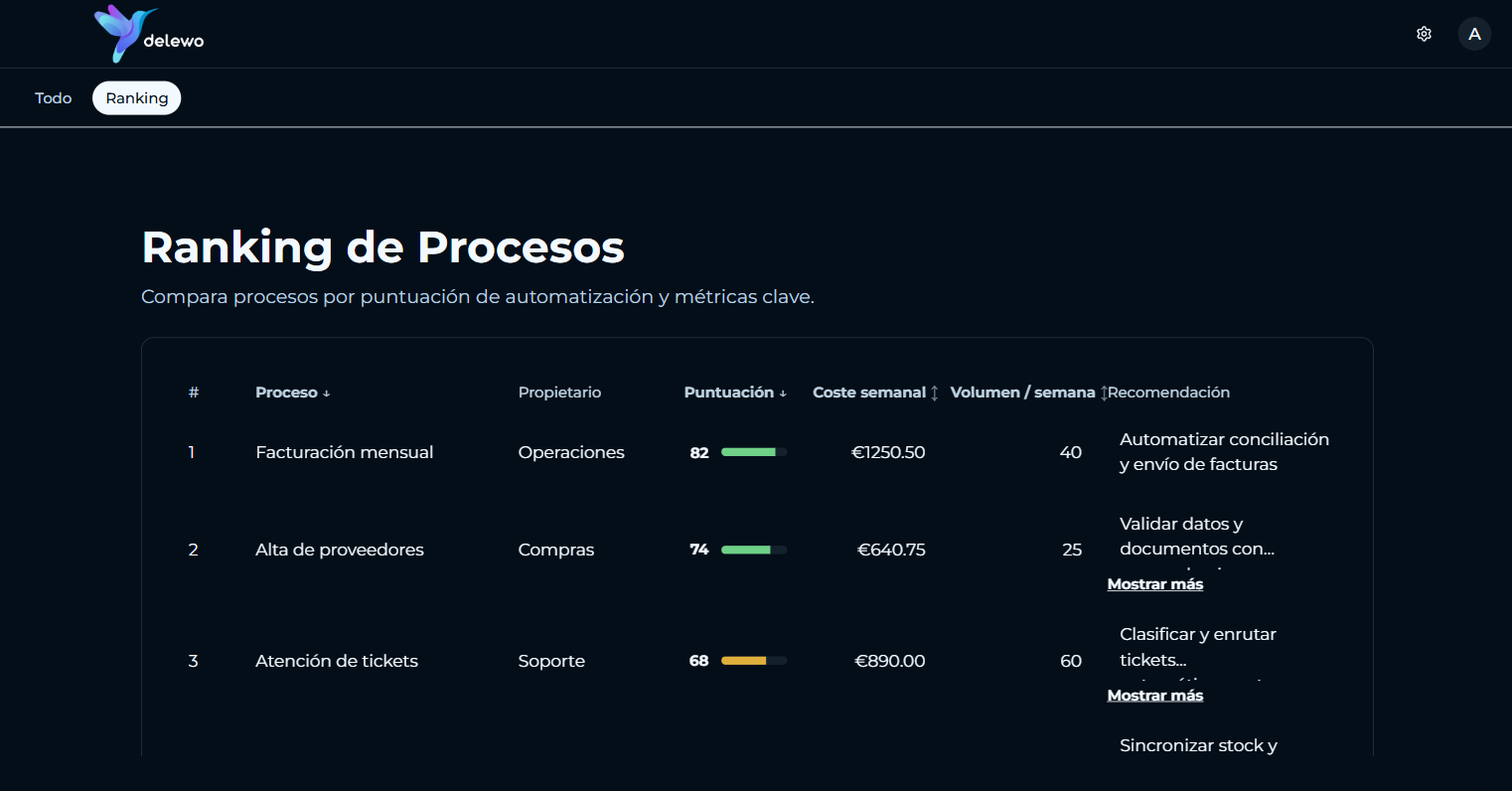This screenshot has width=1512, height=791.
Task: Switch to the Todo tab
Action: [53, 97]
